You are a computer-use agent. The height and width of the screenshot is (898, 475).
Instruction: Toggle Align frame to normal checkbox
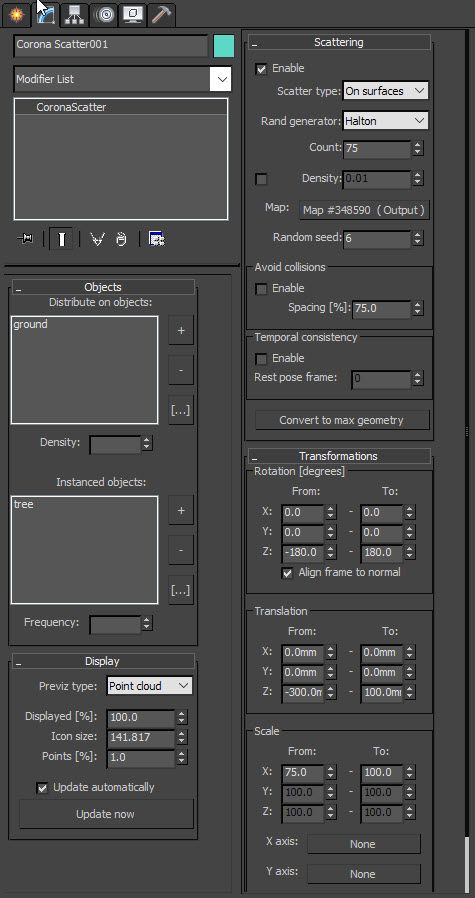click(x=287, y=573)
